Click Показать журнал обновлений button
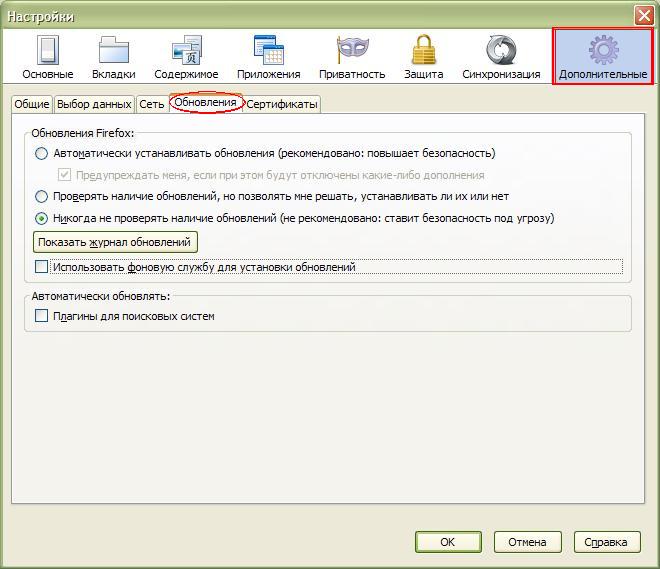Screen dimensions: 660x569 pos(115,242)
